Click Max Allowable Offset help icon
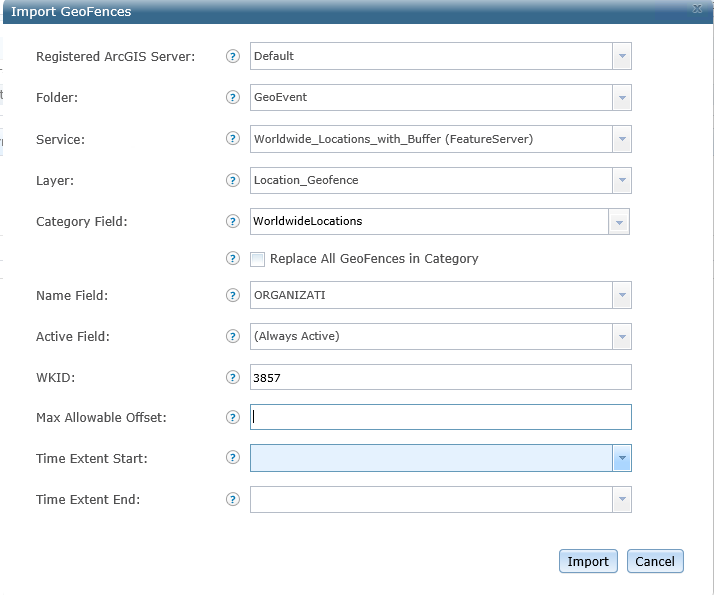The image size is (714, 595). pos(233,417)
